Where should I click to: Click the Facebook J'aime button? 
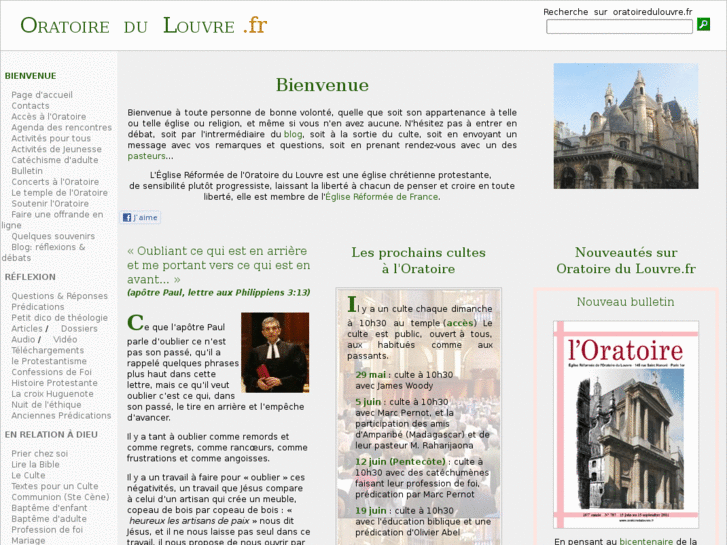click(x=140, y=218)
